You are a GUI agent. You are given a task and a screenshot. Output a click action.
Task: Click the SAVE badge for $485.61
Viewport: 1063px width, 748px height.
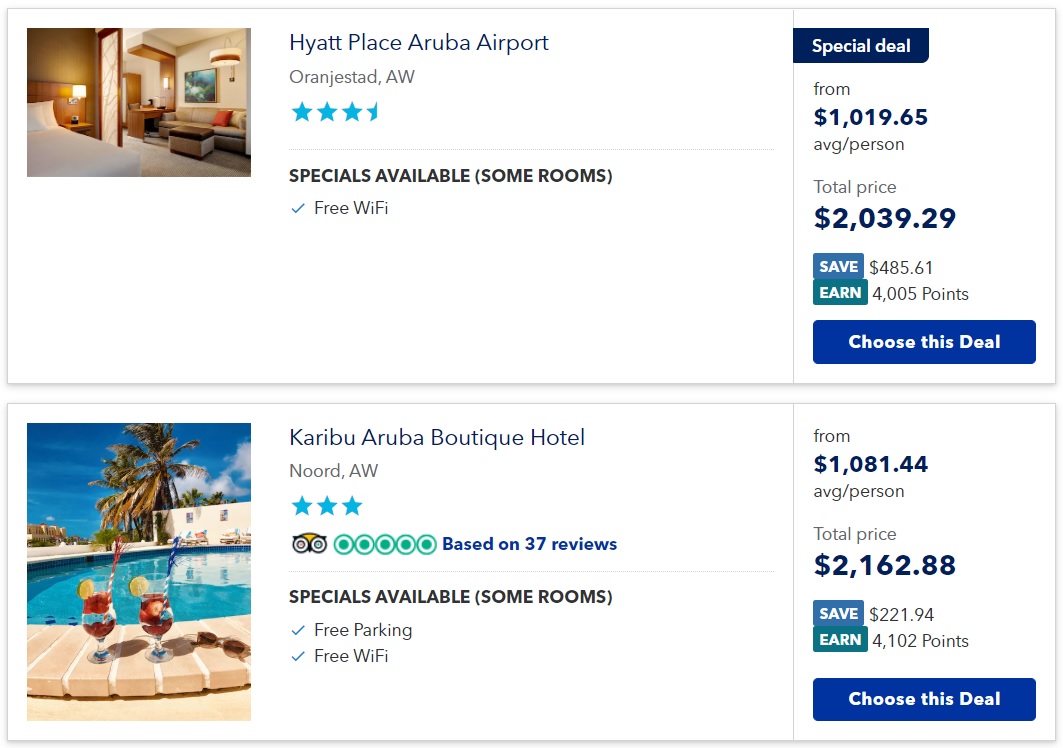pyautogui.click(x=839, y=267)
